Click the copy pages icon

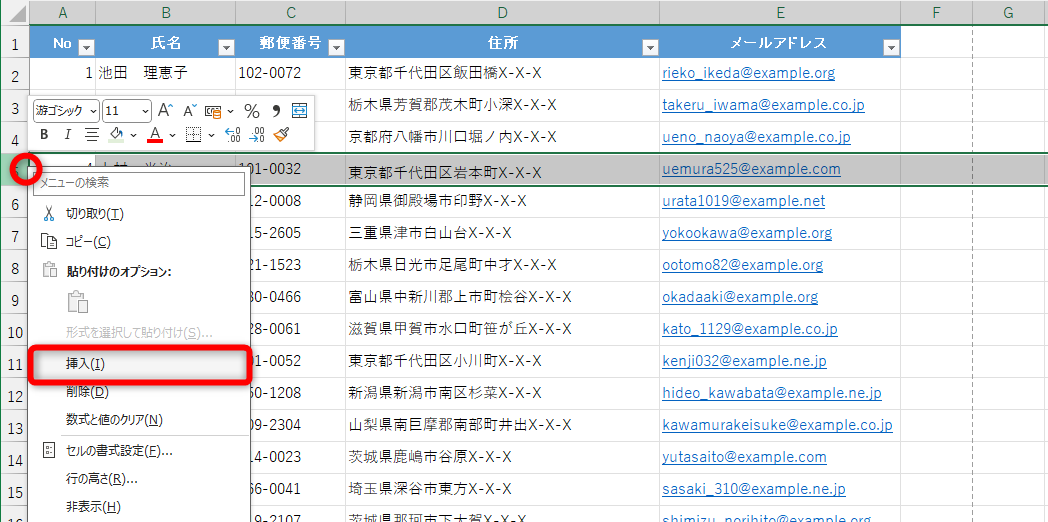click(x=49, y=241)
